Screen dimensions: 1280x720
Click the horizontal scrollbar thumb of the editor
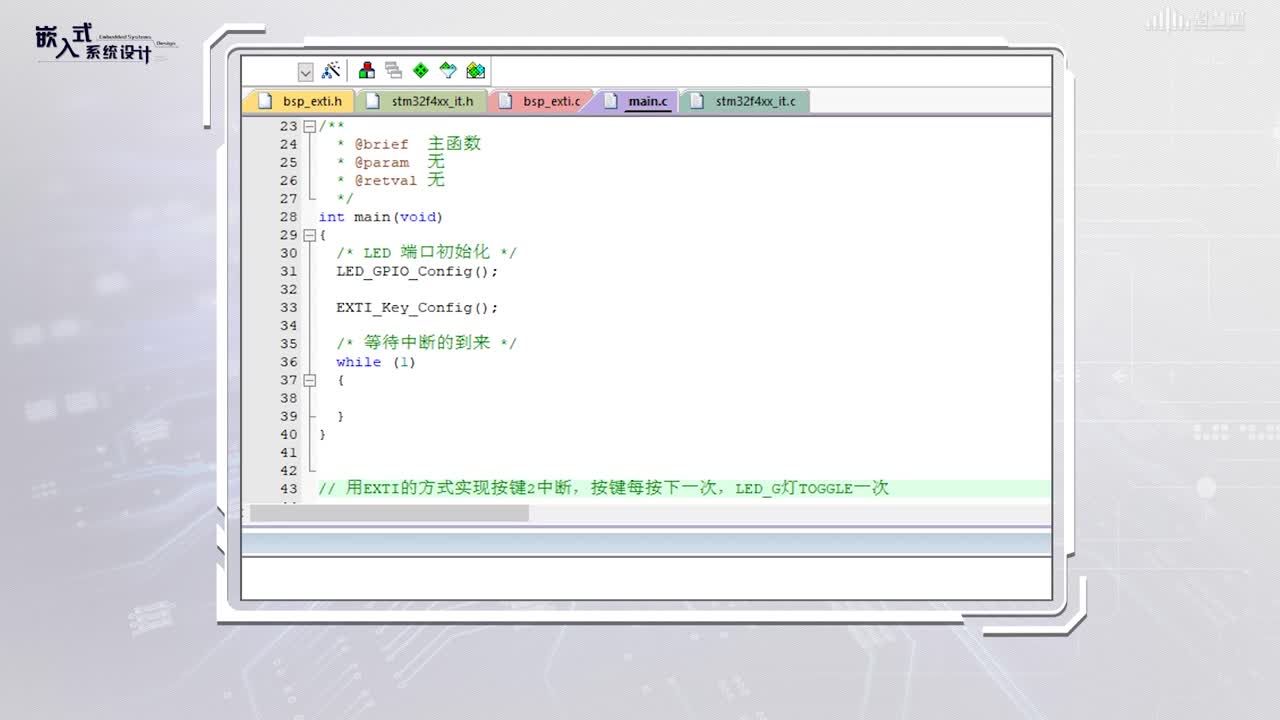tap(389, 513)
